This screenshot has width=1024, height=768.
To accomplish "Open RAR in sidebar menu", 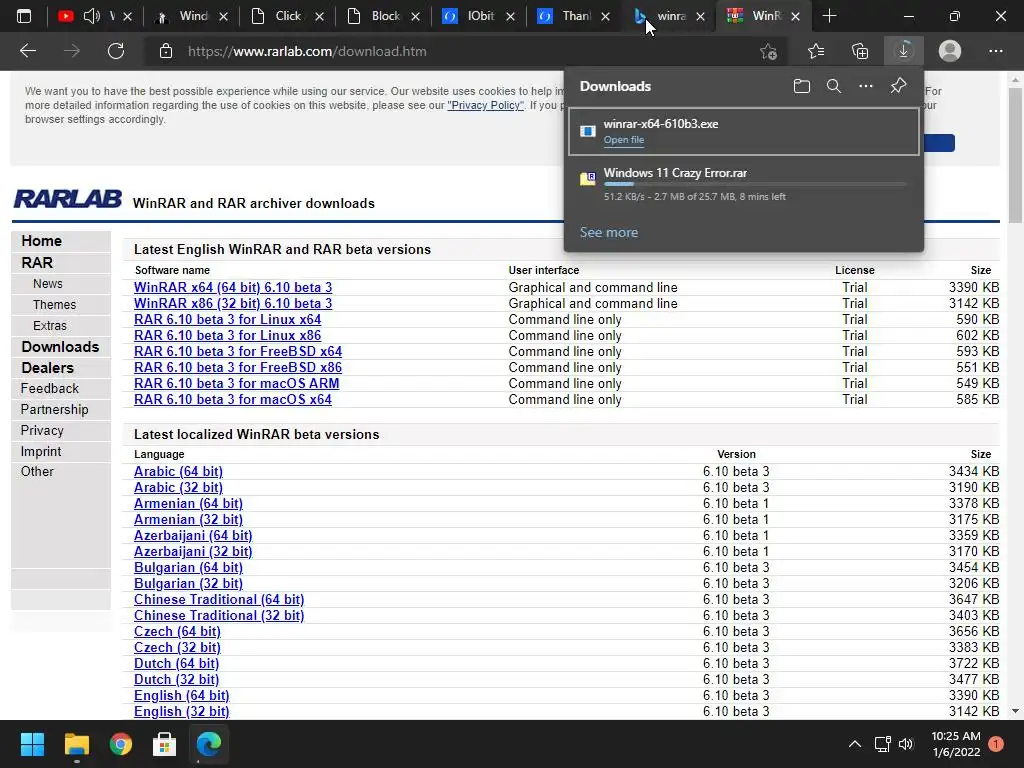I will (x=37, y=263).
